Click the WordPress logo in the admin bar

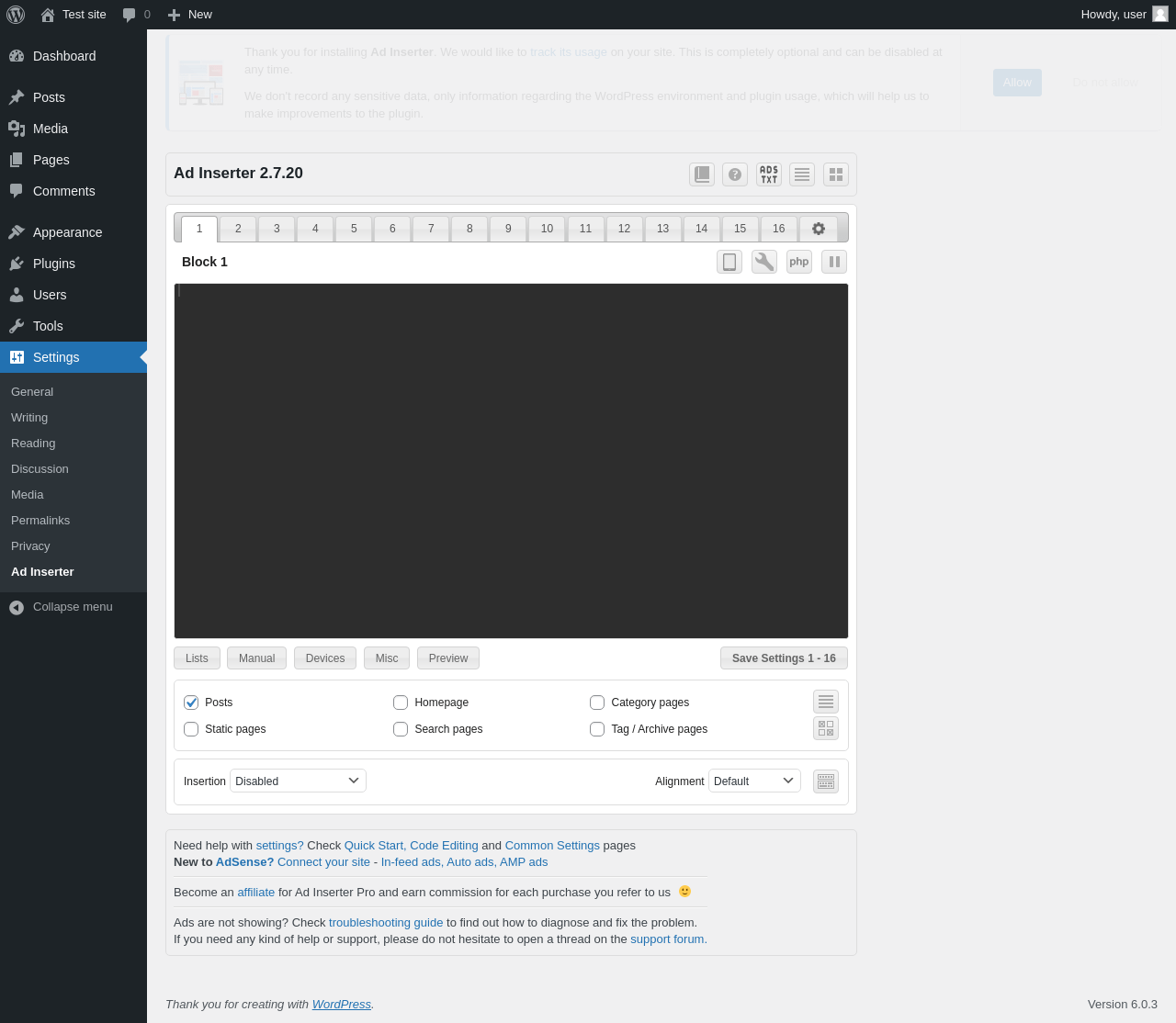tap(16, 15)
